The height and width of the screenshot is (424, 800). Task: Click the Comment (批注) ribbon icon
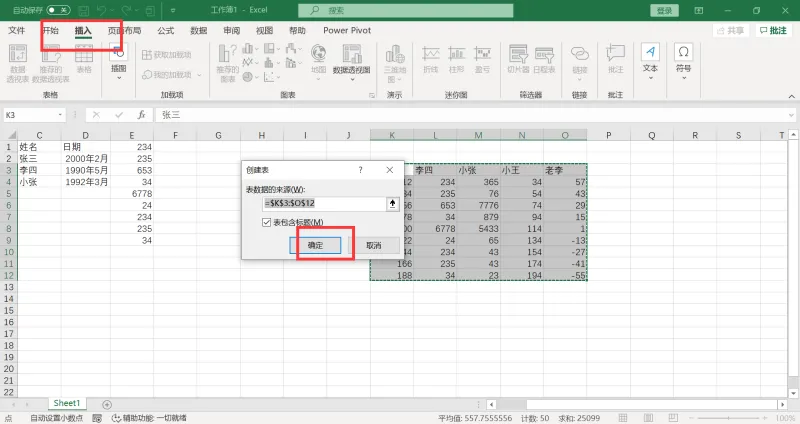click(615, 59)
